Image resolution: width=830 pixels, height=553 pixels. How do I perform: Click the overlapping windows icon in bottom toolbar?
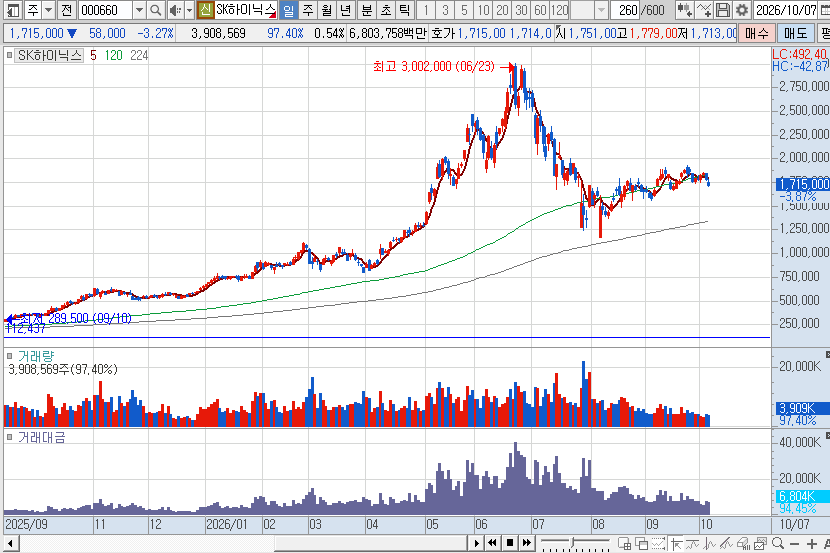point(642,543)
